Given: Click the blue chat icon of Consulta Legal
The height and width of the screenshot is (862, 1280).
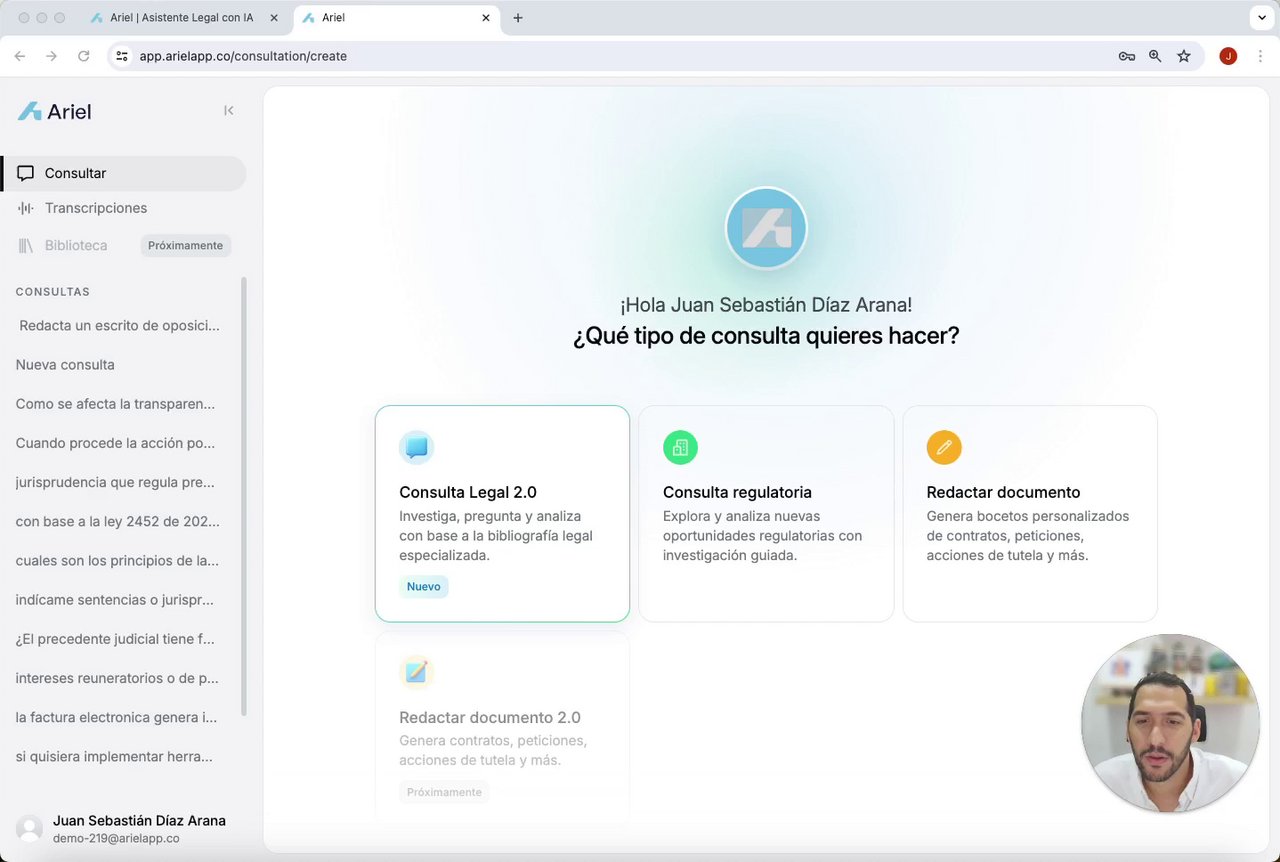Looking at the screenshot, I should tap(416, 447).
